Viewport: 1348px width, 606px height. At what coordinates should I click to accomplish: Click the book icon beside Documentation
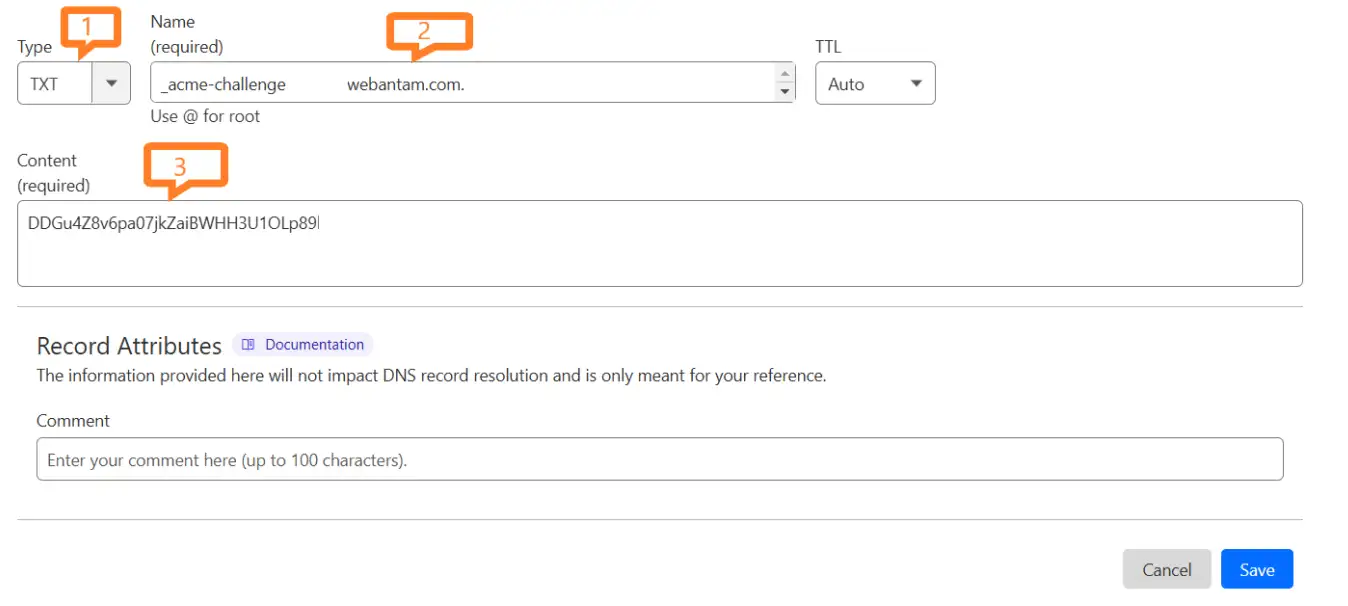[x=248, y=344]
